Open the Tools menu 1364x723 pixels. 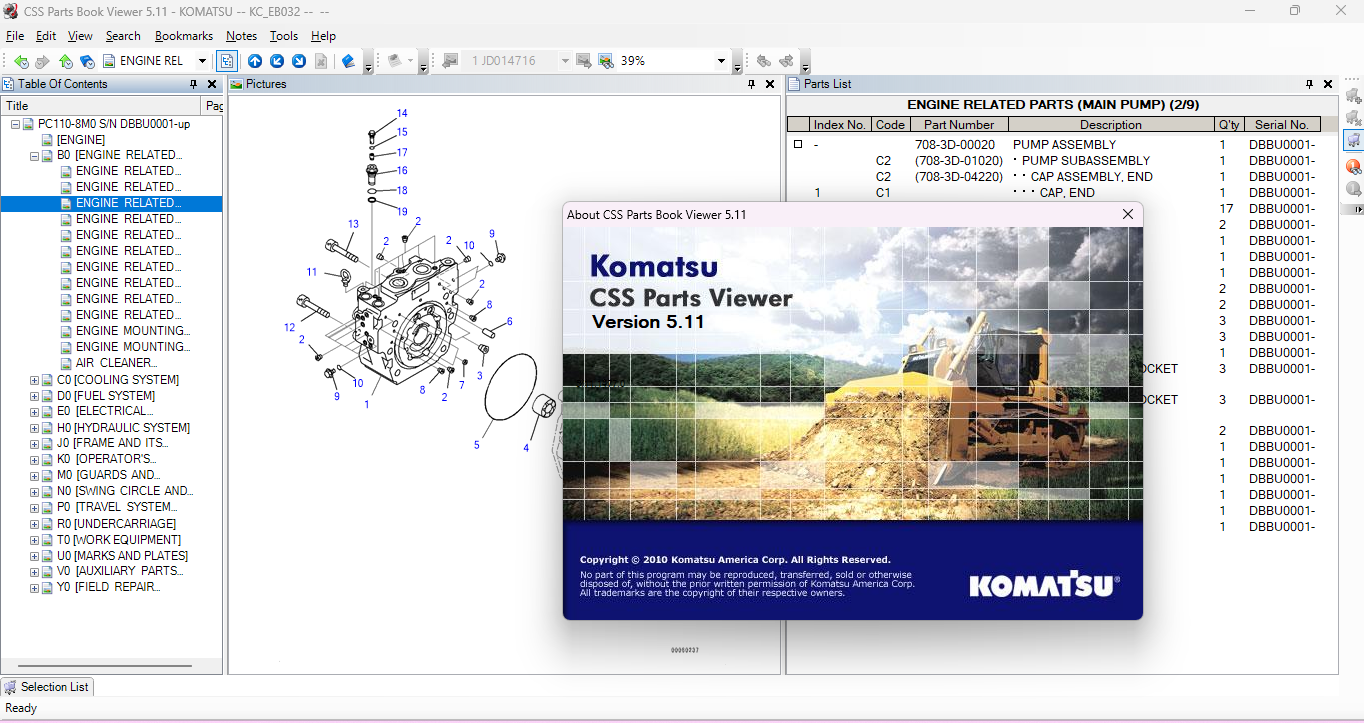284,36
